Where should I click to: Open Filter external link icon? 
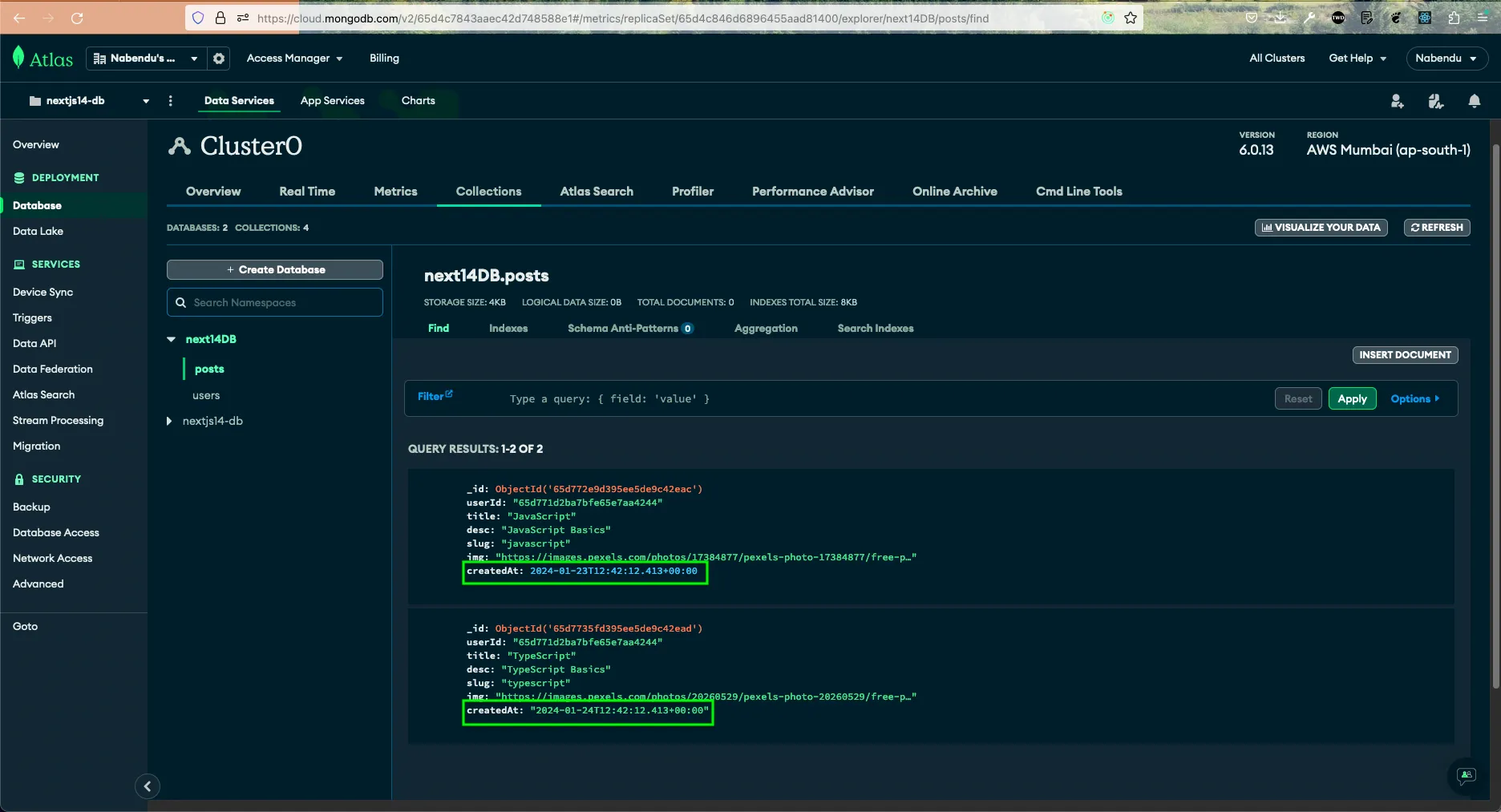coord(449,394)
